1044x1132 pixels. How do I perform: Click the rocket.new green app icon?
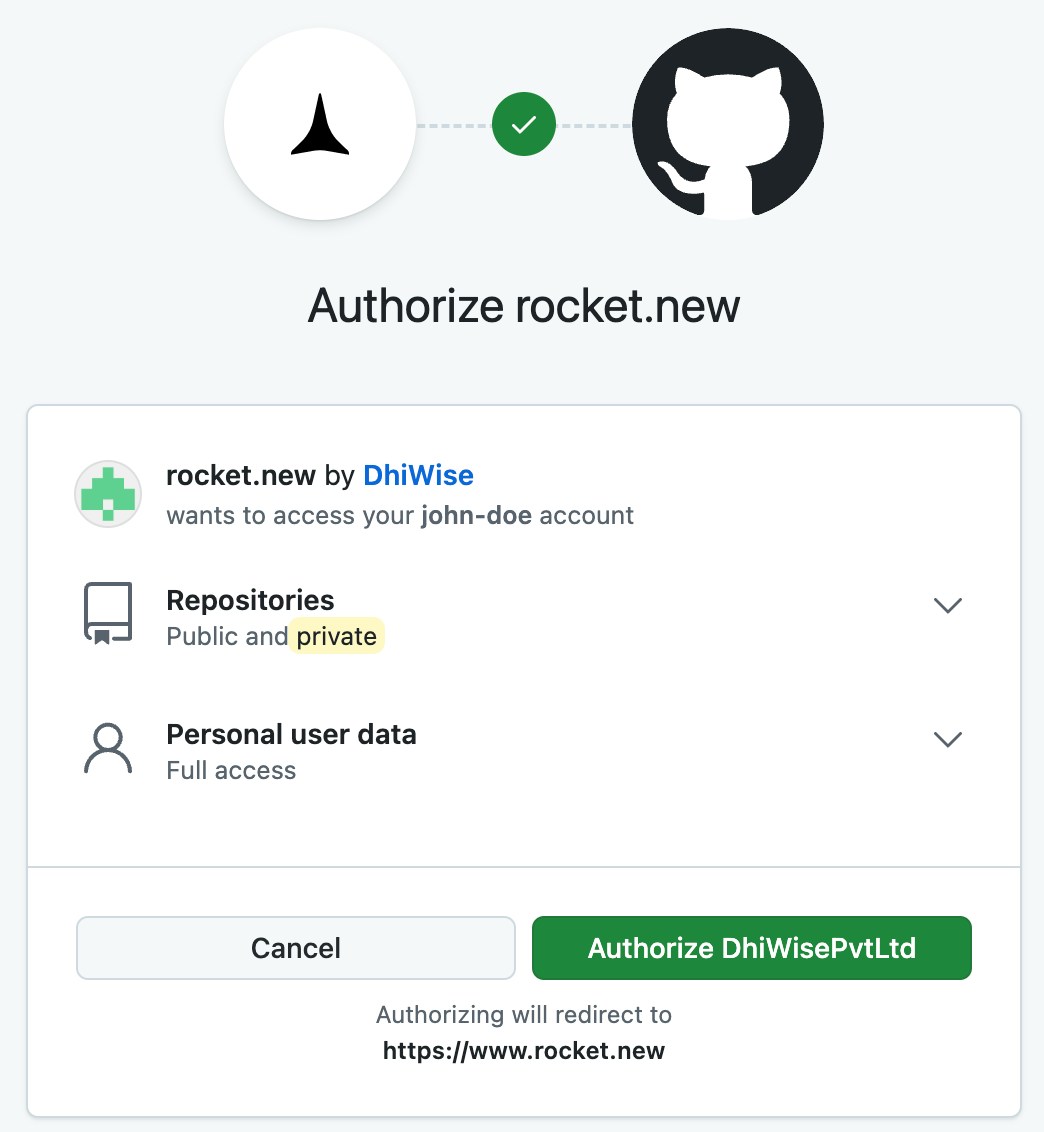(107, 494)
